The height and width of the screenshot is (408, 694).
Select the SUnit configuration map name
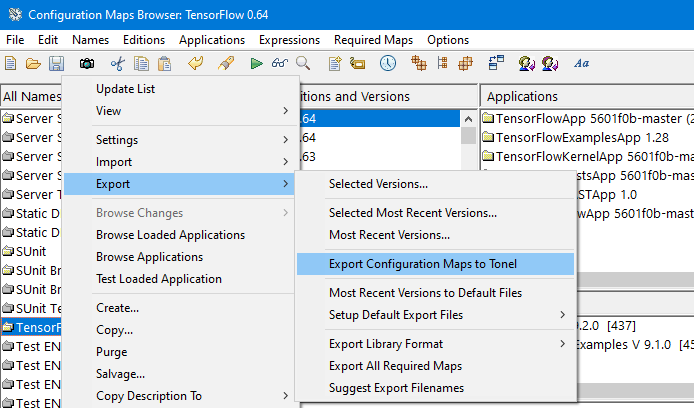coord(31,251)
